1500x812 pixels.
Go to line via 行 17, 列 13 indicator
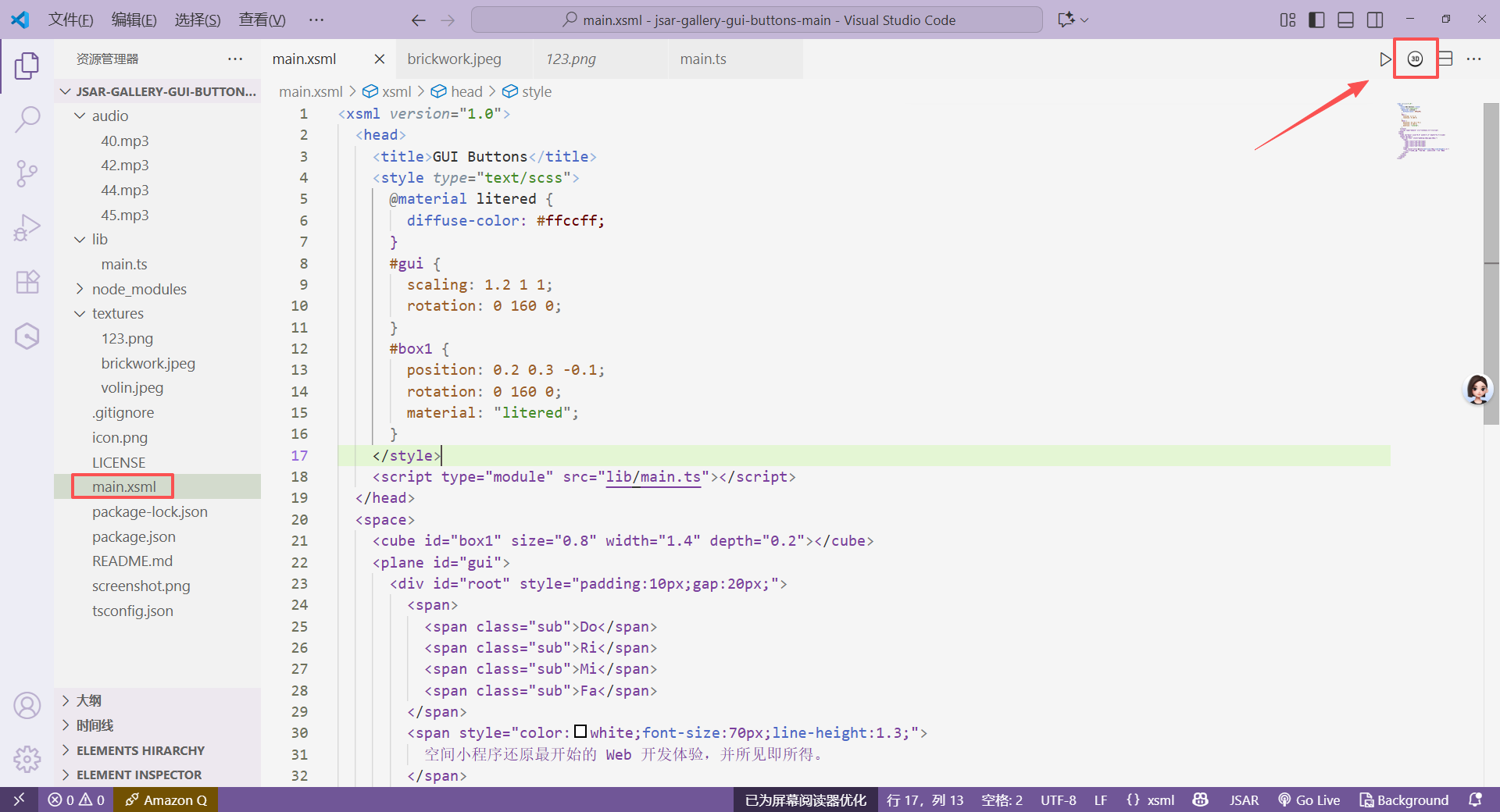[x=925, y=800]
